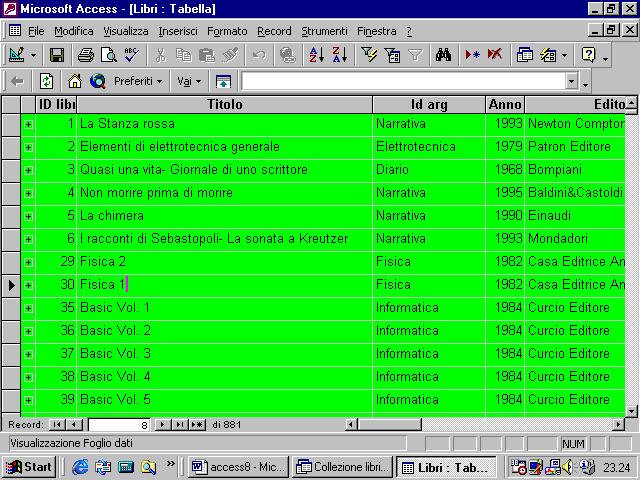Paste using the clipboard icon
Screen dimensions: 640x480
tap(207, 55)
